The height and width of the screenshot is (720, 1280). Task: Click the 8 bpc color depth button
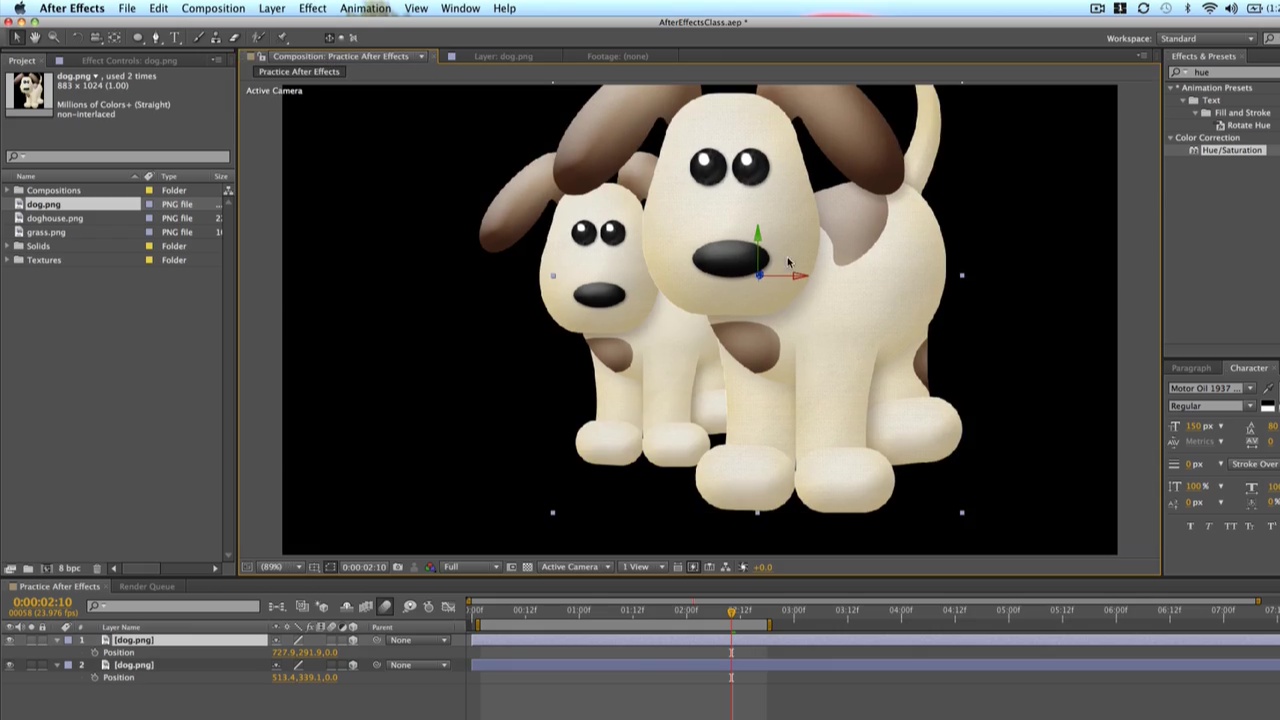tap(68, 568)
